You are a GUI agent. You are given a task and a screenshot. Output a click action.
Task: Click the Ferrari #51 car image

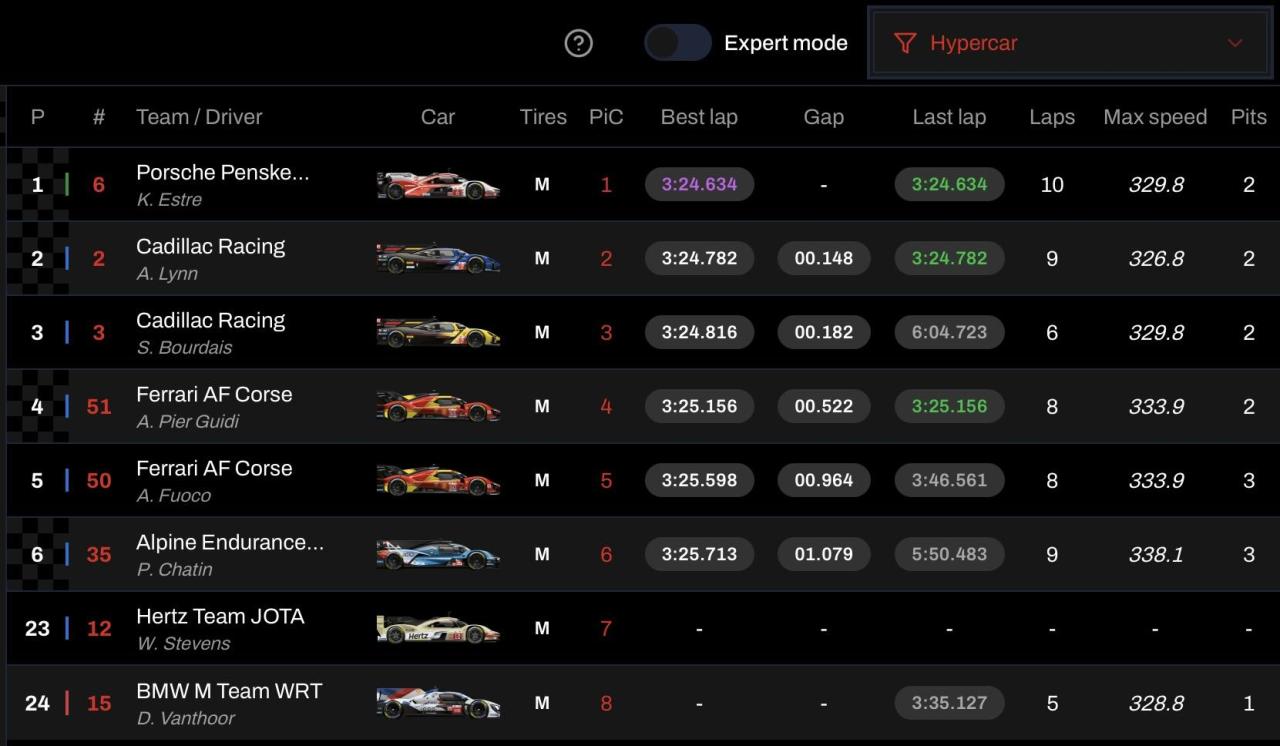[438, 407]
